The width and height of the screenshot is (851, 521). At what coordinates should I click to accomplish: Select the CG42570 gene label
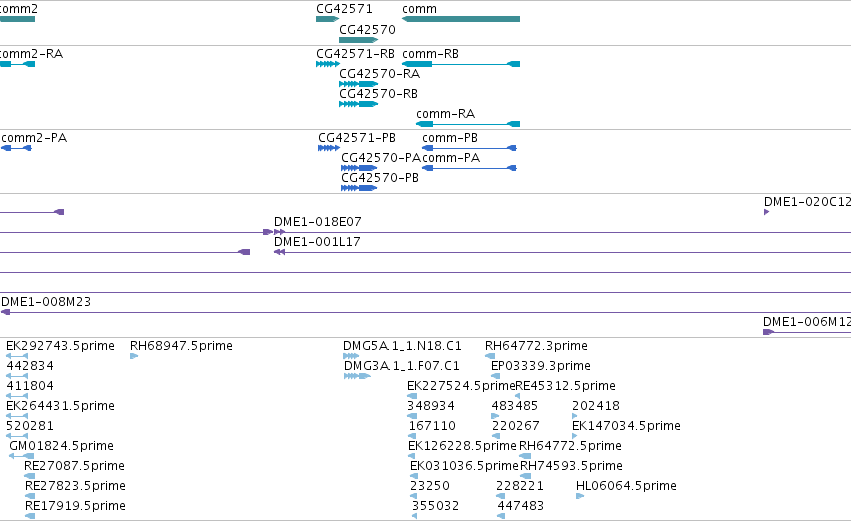(367, 30)
